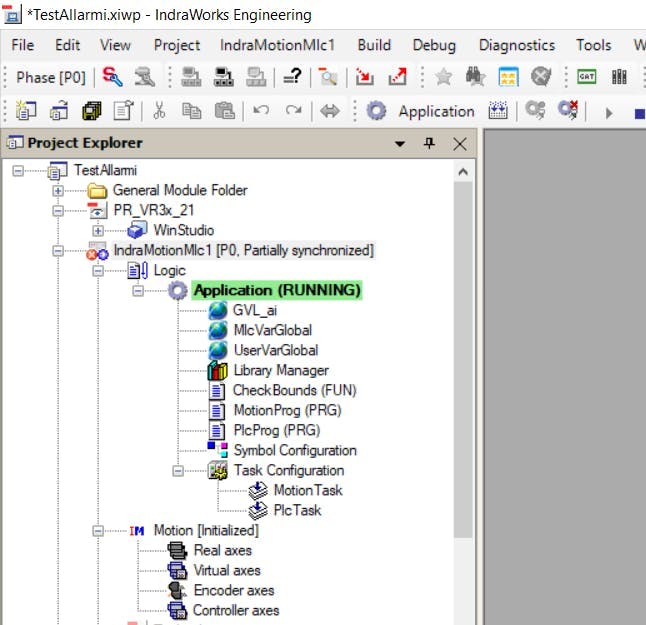Click the Application toolbar button
The image size is (646, 625).
421,111
